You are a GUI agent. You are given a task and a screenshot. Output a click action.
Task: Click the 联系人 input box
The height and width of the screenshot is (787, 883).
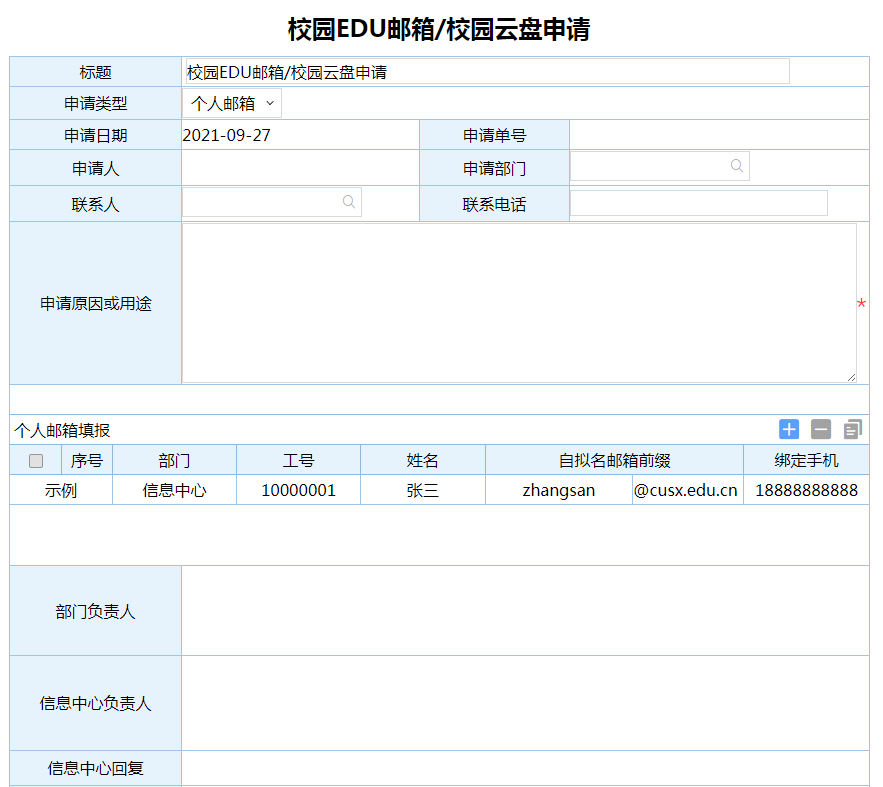coord(260,202)
